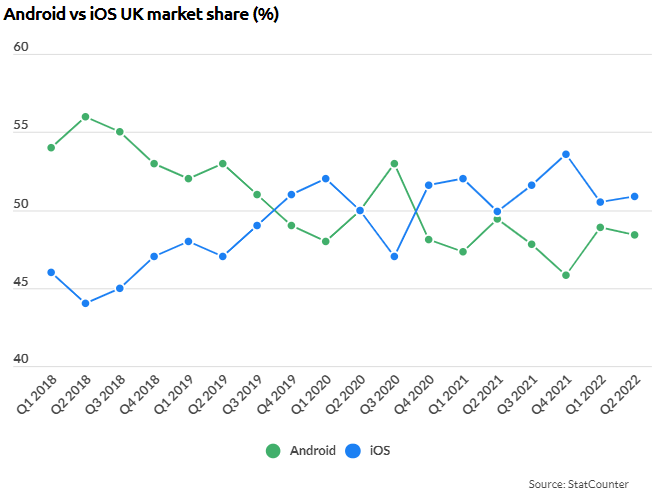The image size is (671, 494).
Task: Toggle the iOS legend entry
Action: 368,450
